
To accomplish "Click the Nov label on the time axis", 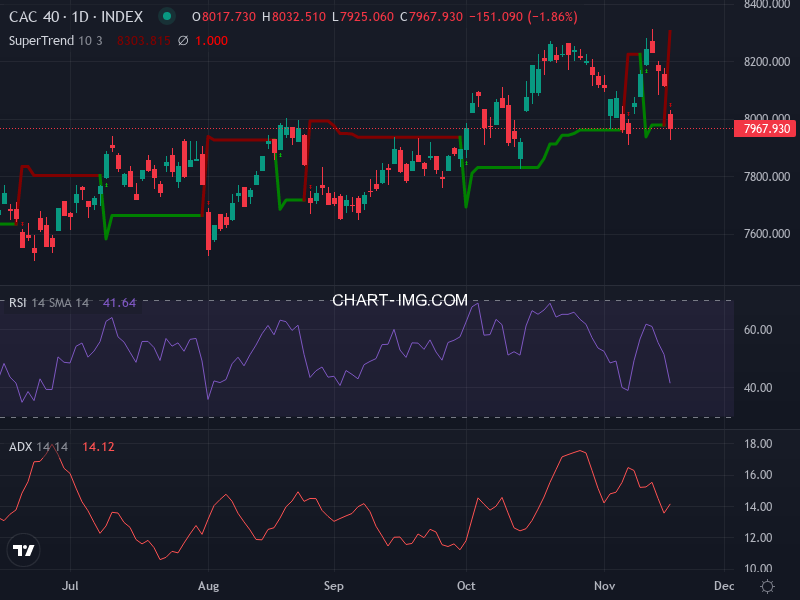I will point(604,586).
